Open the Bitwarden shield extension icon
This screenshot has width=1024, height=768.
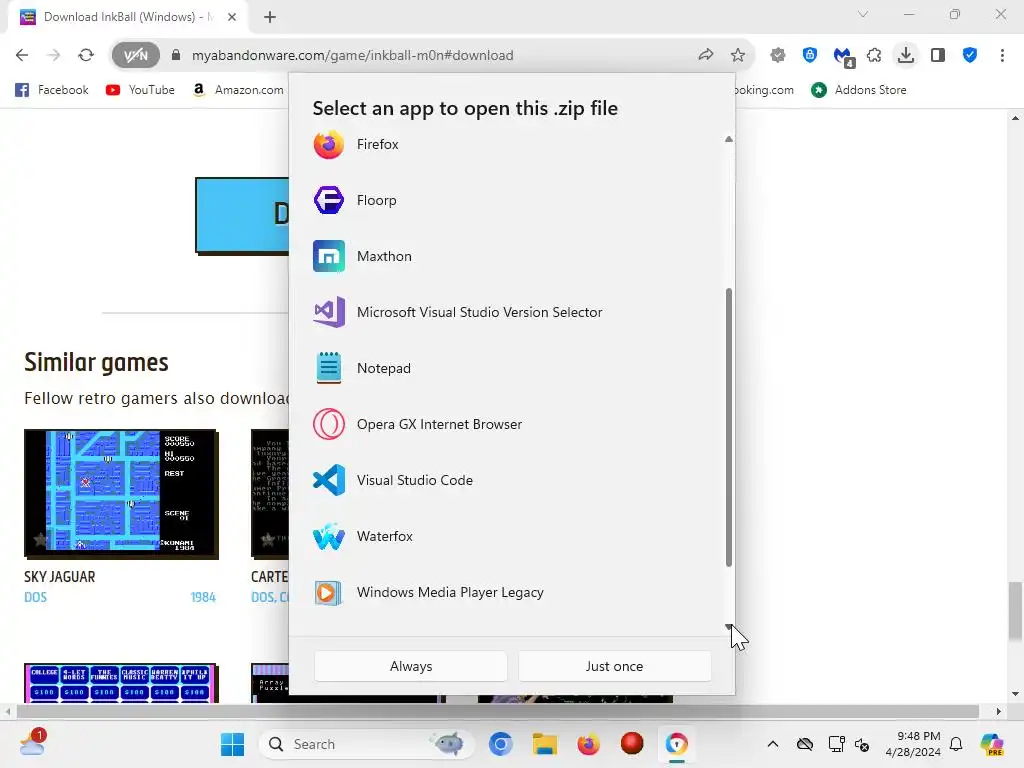[810, 55]
